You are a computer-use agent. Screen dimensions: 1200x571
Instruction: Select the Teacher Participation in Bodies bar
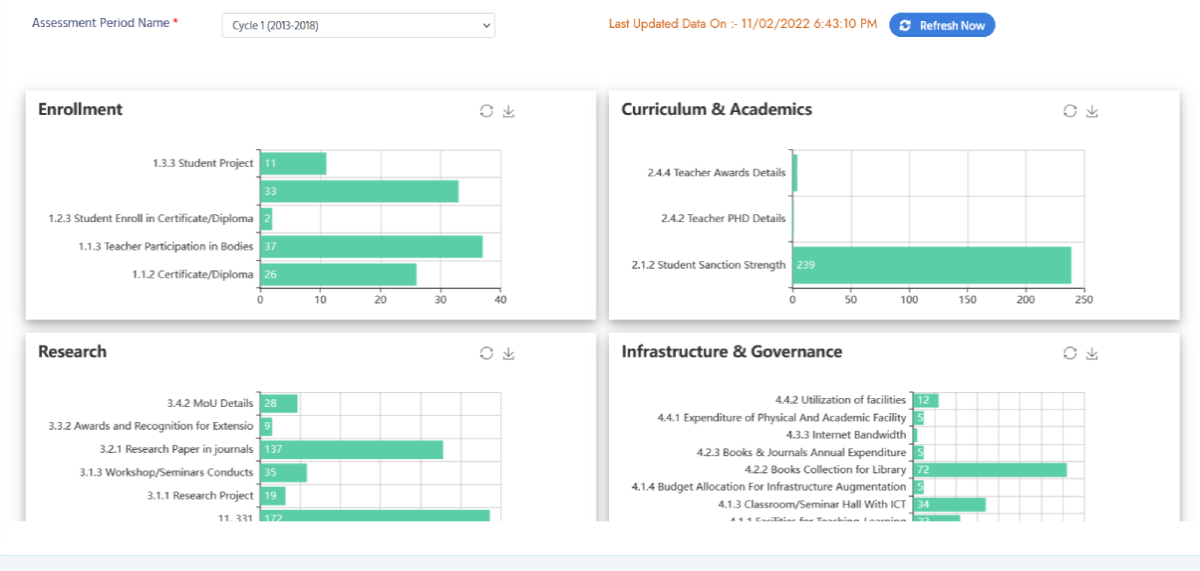(x=371, y=246)
